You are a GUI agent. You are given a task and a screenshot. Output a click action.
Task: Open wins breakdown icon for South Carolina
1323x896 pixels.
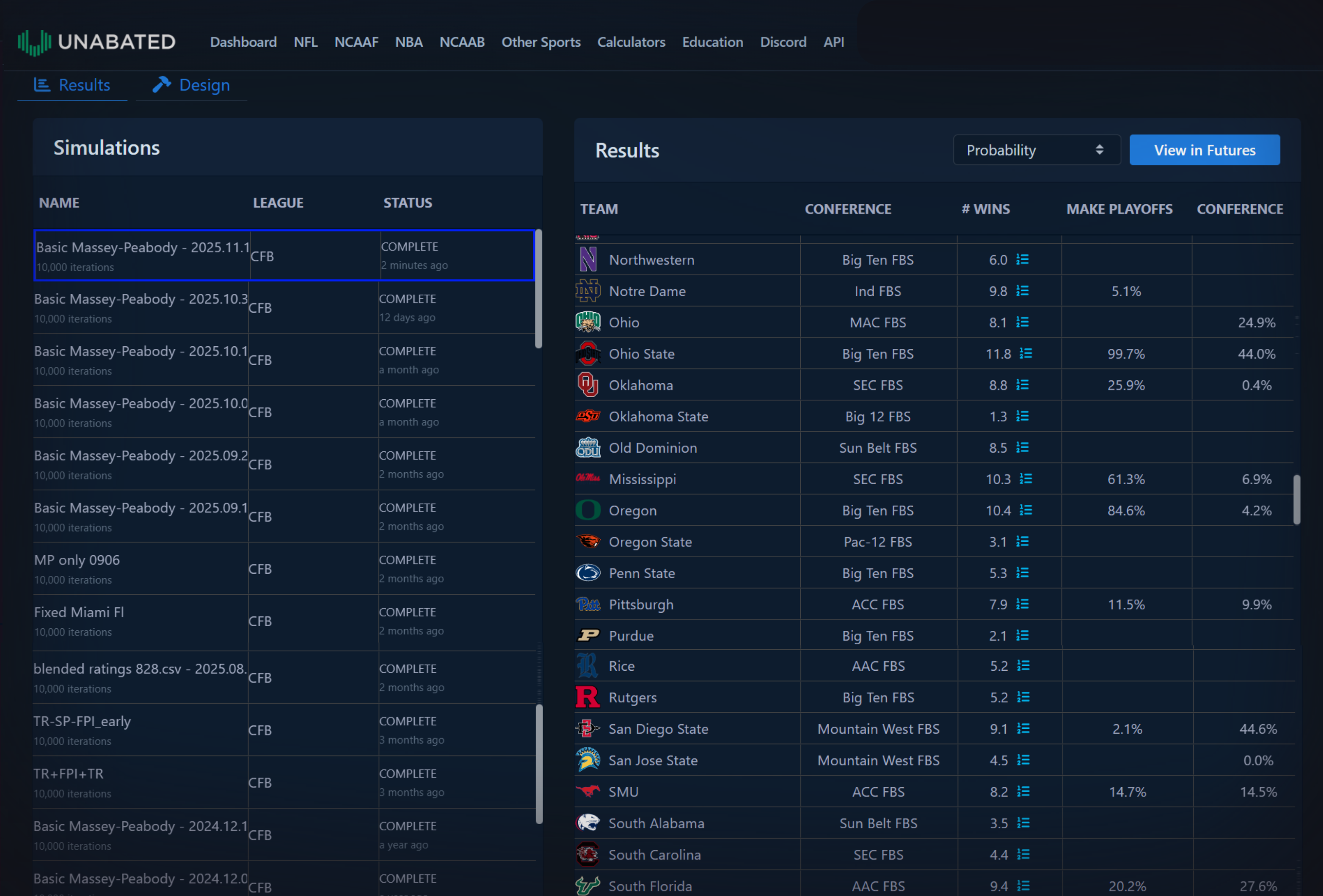click(x=1023, y=854)
